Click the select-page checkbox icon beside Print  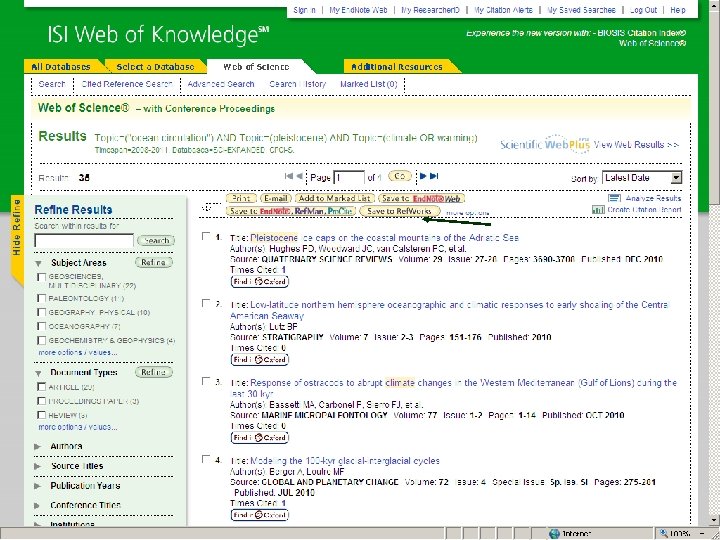(x=207, y=208)
